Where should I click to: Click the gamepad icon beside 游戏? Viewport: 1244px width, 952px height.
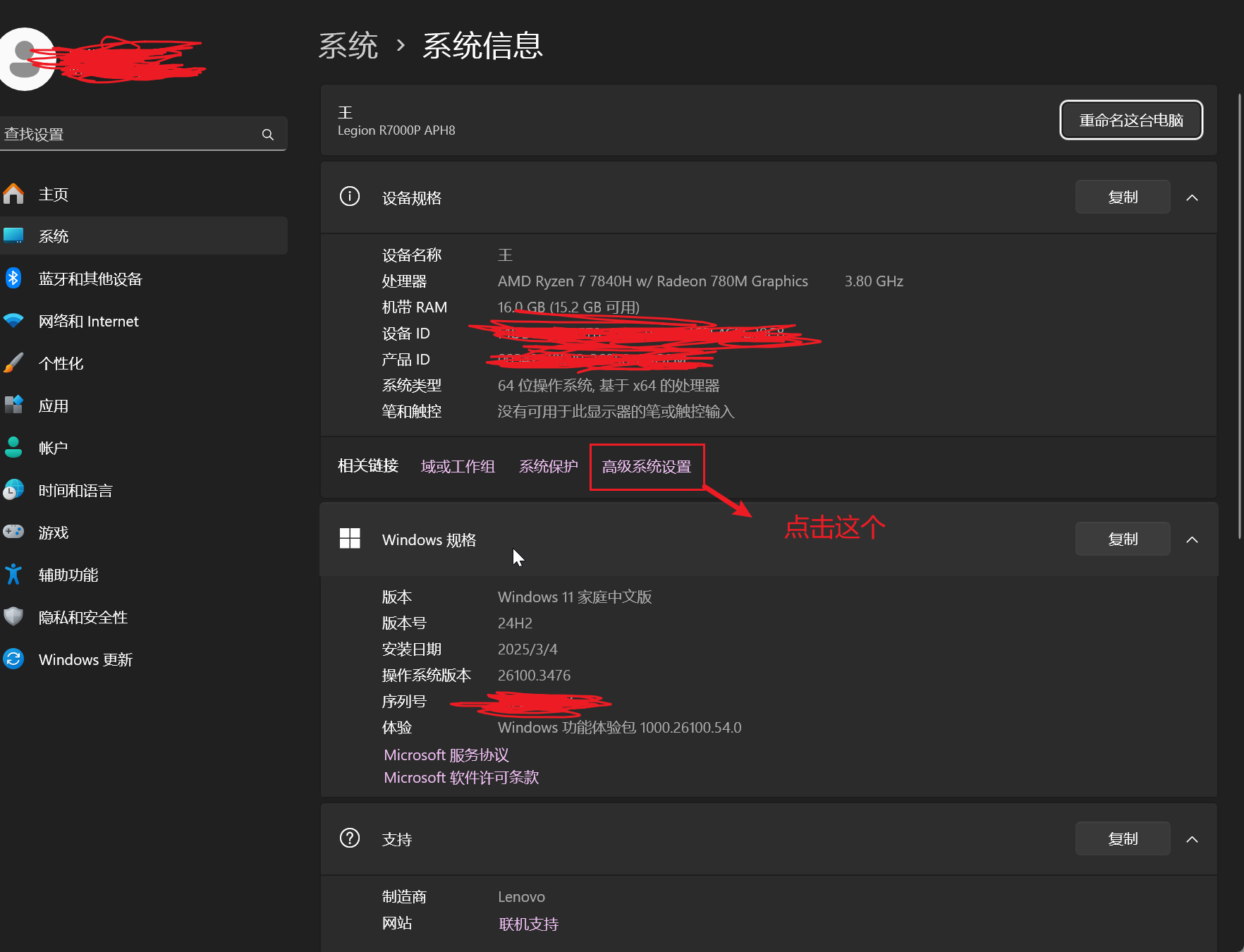pyautogui.click(x=13, y=532)
